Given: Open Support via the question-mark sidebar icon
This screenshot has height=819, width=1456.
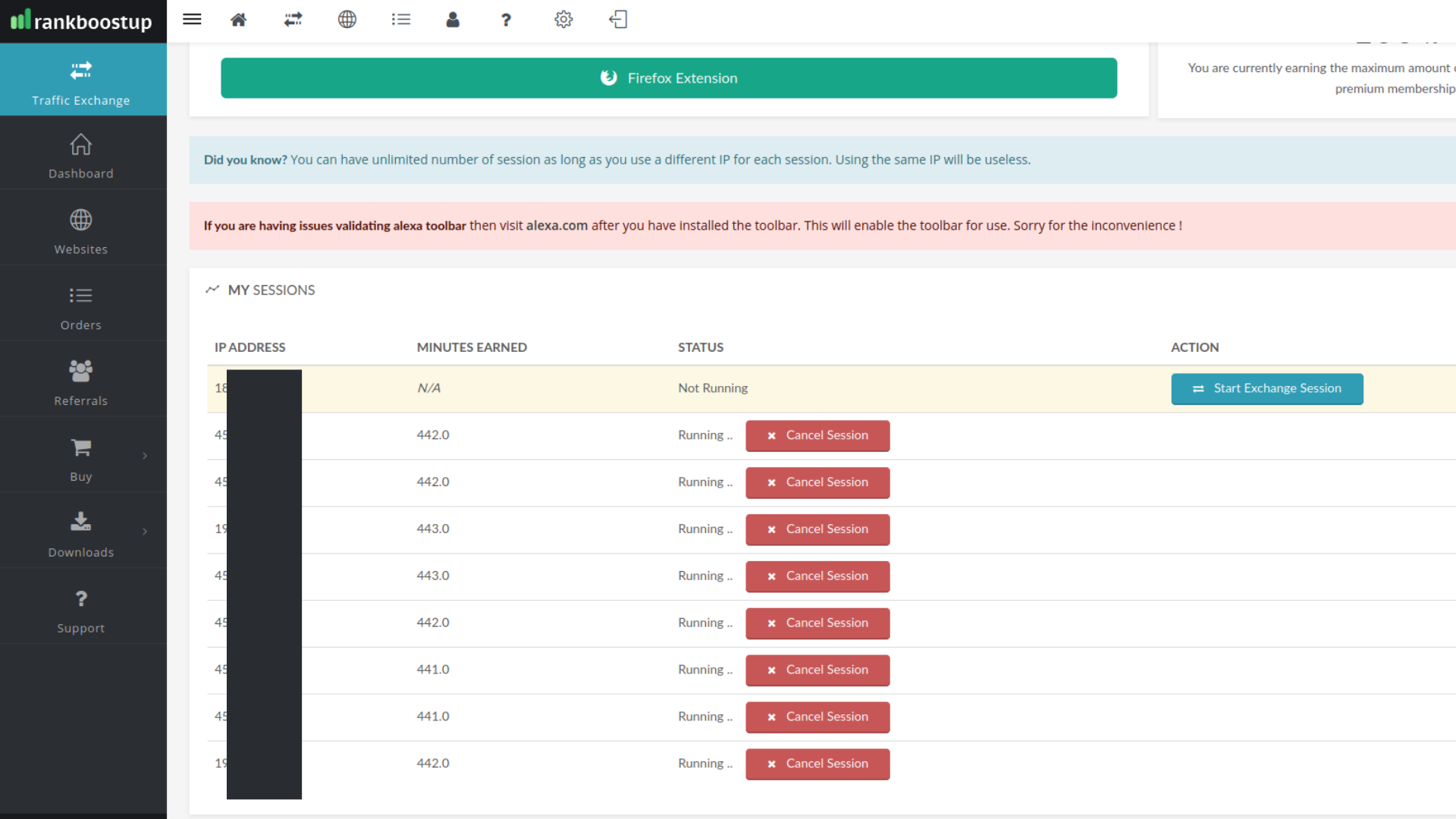Looking at the screenshot, I should coord(80,598).
